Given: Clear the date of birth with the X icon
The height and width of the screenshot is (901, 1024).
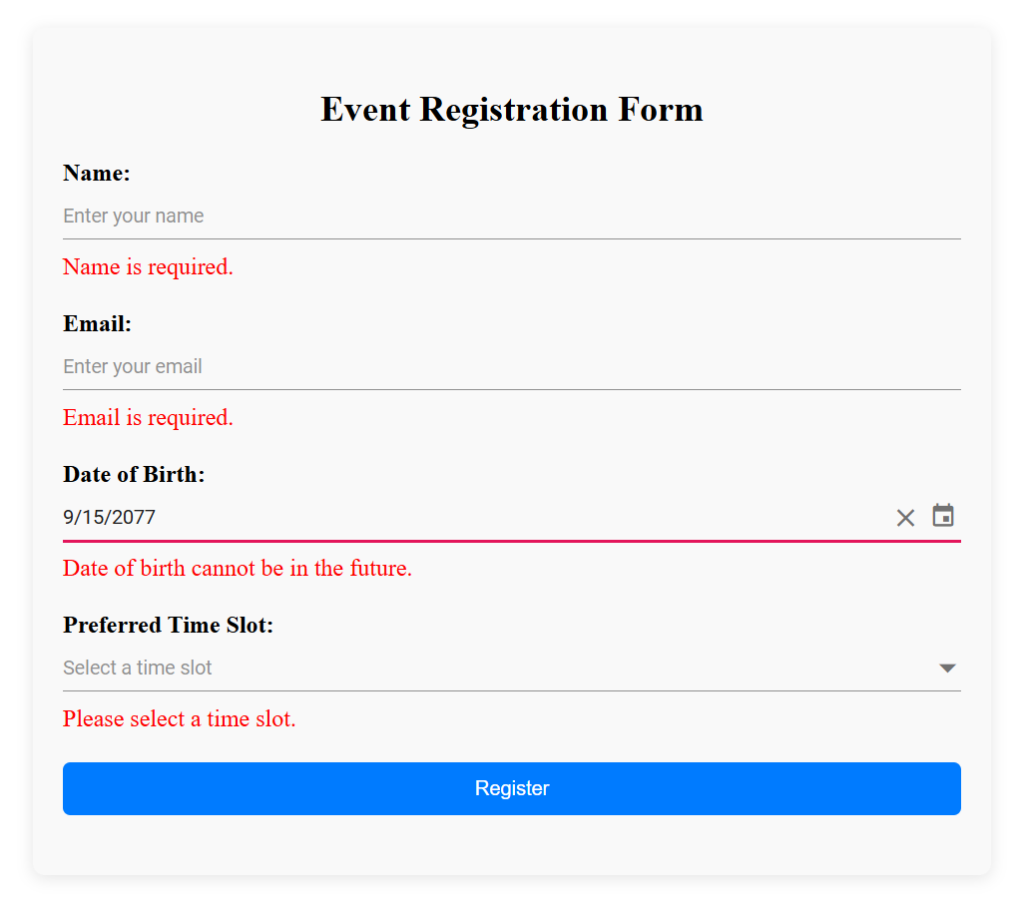Looking at the screenshot, I should coord(905,517).
